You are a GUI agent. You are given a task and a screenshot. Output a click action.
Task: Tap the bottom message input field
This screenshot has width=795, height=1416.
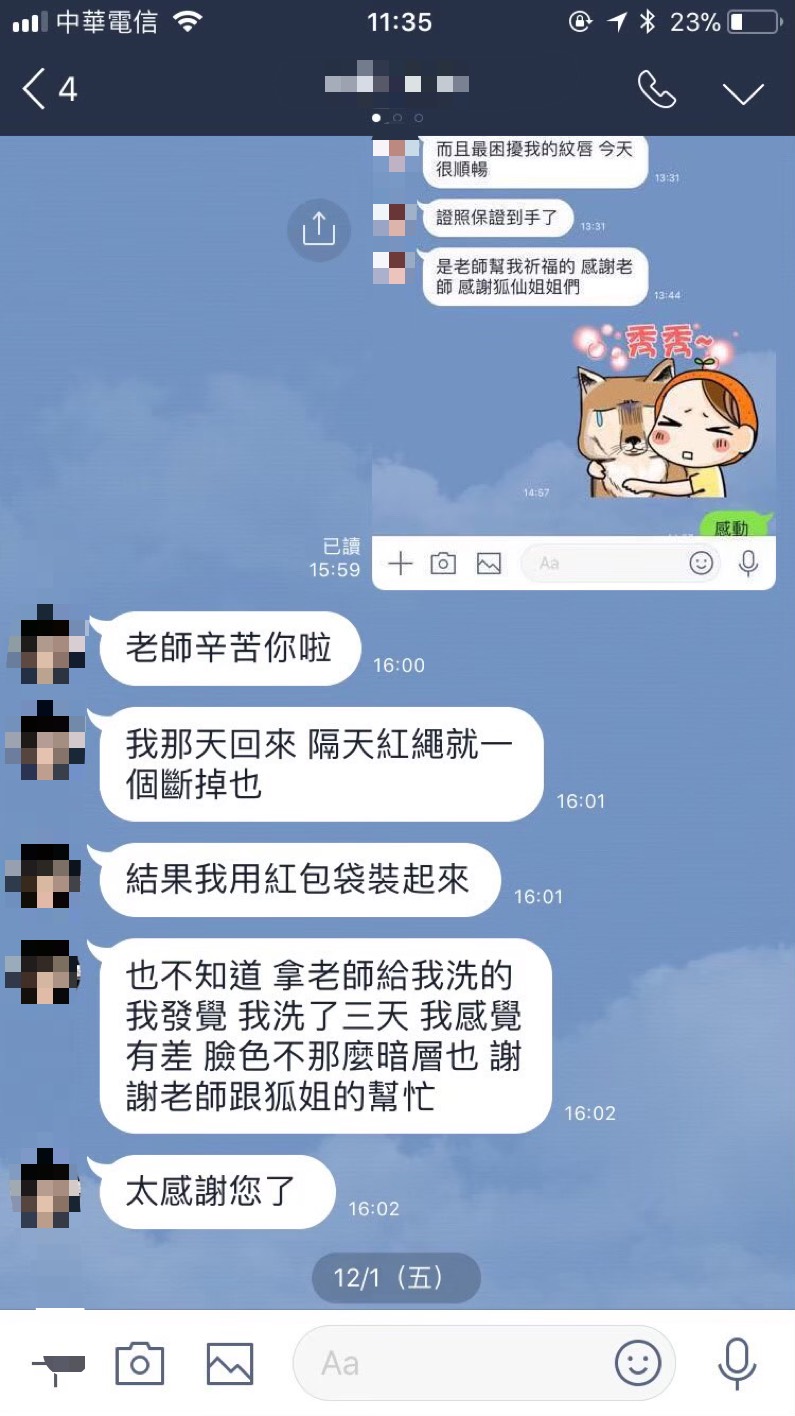pos(484,1362)
